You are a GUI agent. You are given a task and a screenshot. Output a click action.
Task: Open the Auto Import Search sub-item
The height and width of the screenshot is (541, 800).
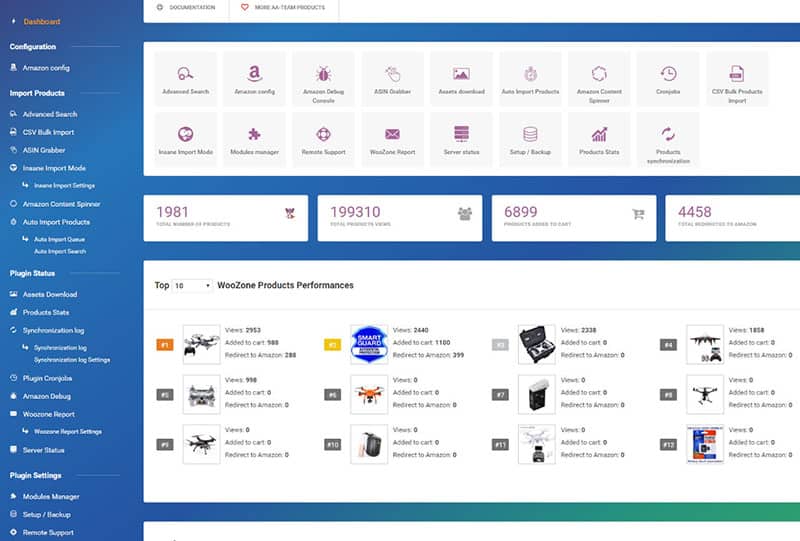click(60, 252)
